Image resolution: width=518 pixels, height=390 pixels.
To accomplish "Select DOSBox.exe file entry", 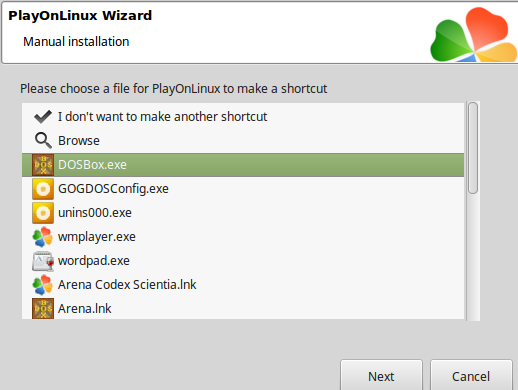I will 243,165.
